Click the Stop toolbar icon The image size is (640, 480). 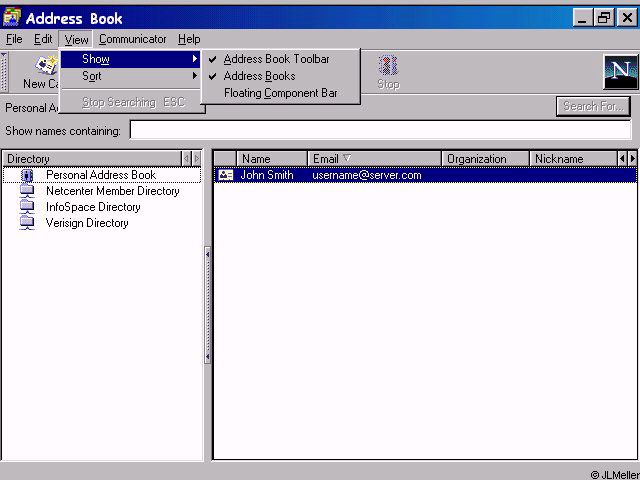pos(388,65)
